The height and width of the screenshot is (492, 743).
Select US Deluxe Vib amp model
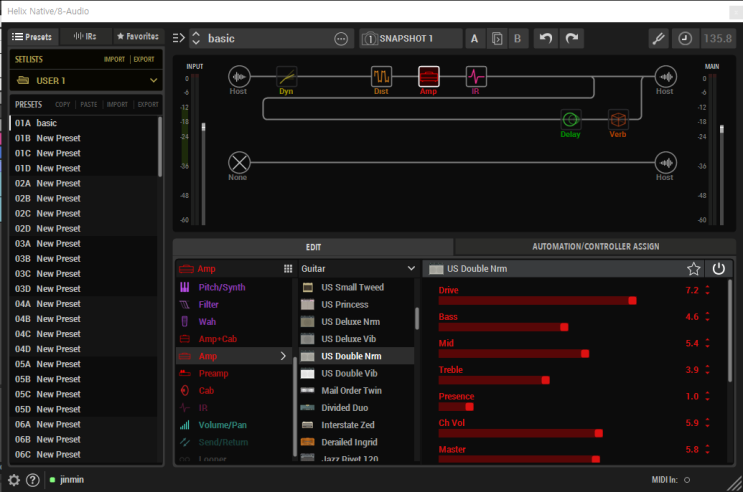[x=349, y=339]
